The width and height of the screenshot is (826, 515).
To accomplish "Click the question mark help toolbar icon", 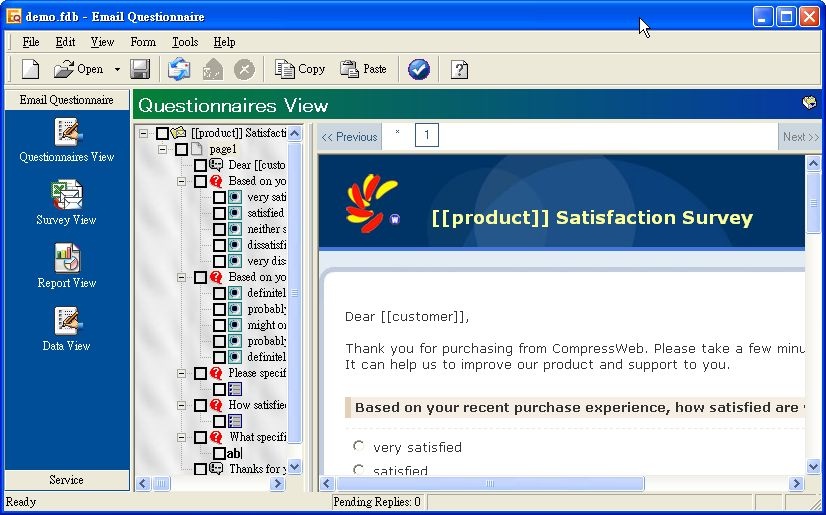I will [x=459, y=69].
